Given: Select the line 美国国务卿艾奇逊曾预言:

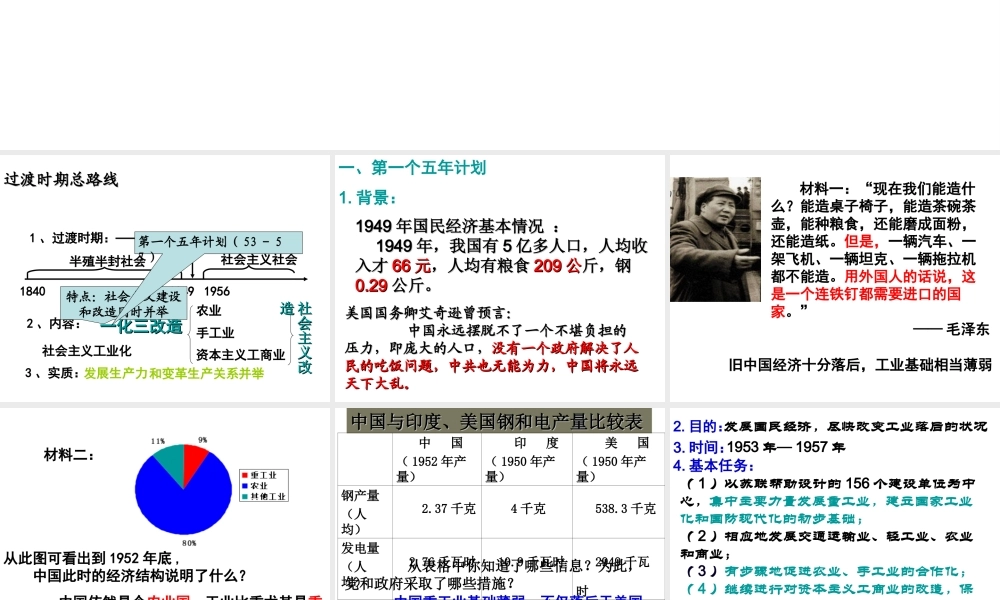Looking at the screenshot, I should point(429,312).
